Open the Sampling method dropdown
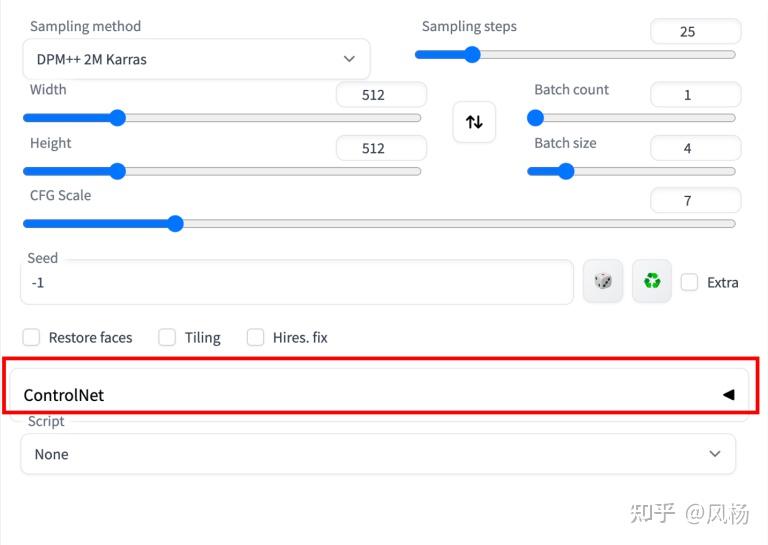Image resolution: width=768 pixels, height=545 pixels. (196, 59)
